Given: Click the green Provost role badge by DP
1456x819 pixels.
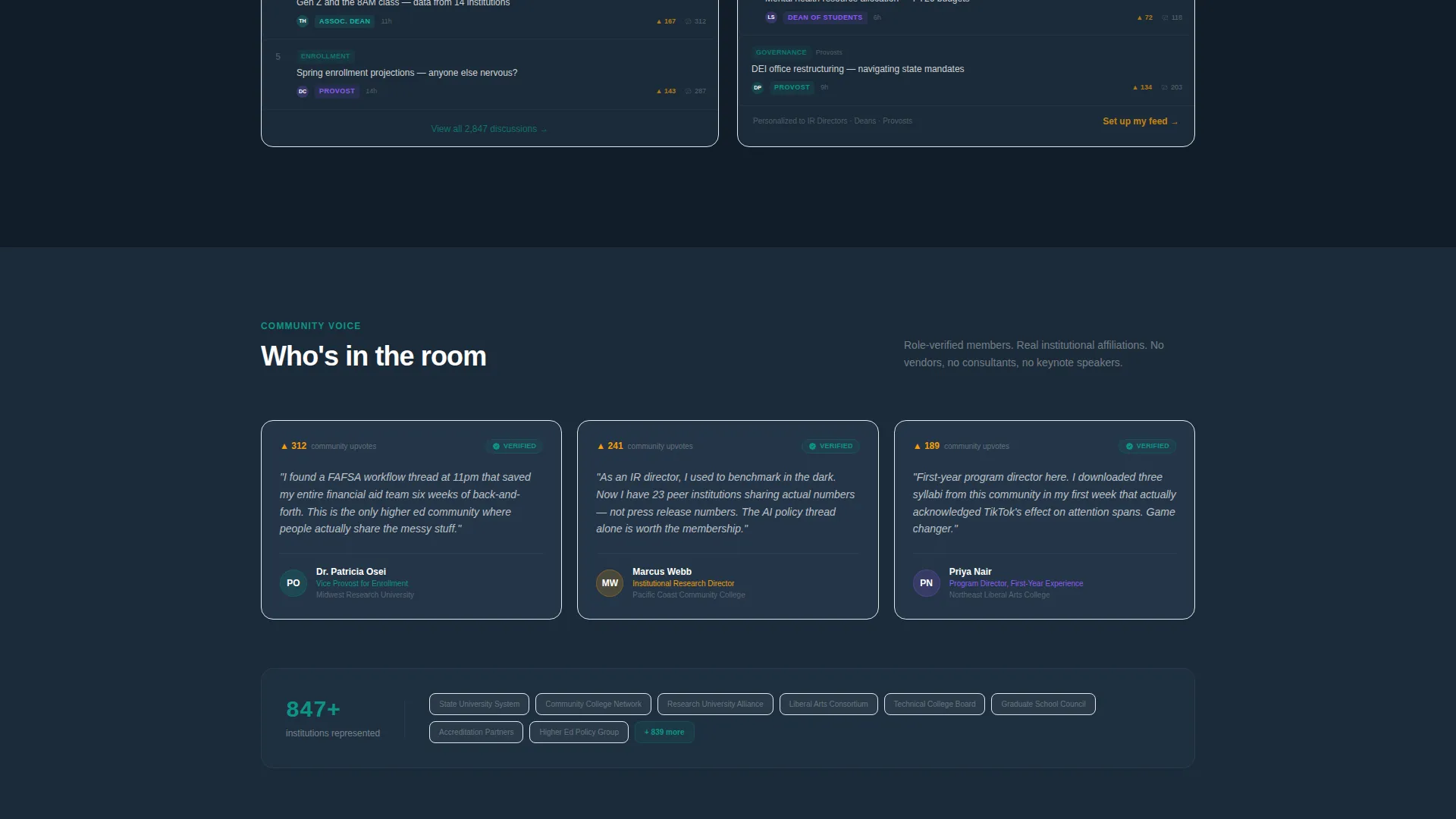Looking at the screenshot, I should click(x=792, y=87).
